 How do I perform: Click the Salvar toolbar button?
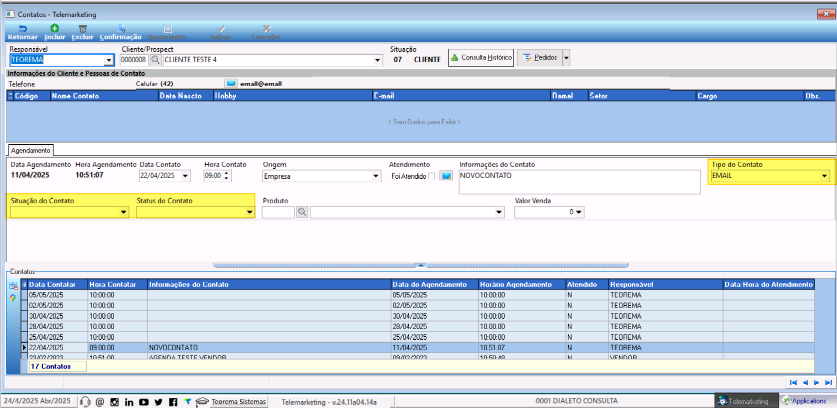point(220,33)
